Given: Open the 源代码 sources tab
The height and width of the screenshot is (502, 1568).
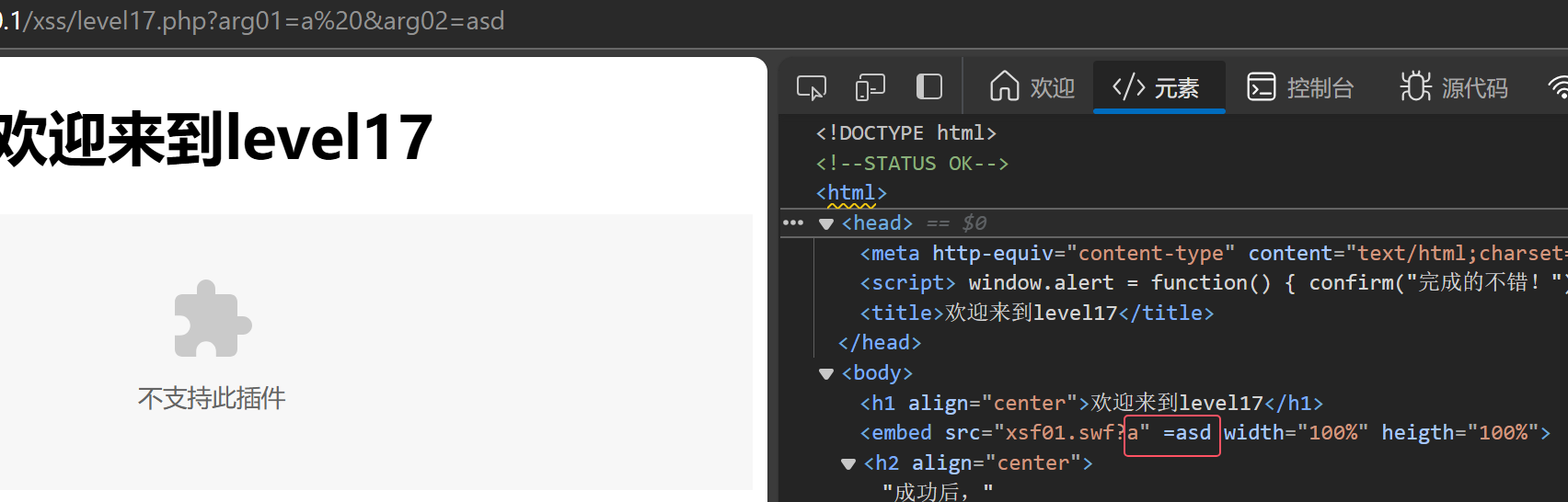Looking at the screenshot, I should (x=1454, y=87).
